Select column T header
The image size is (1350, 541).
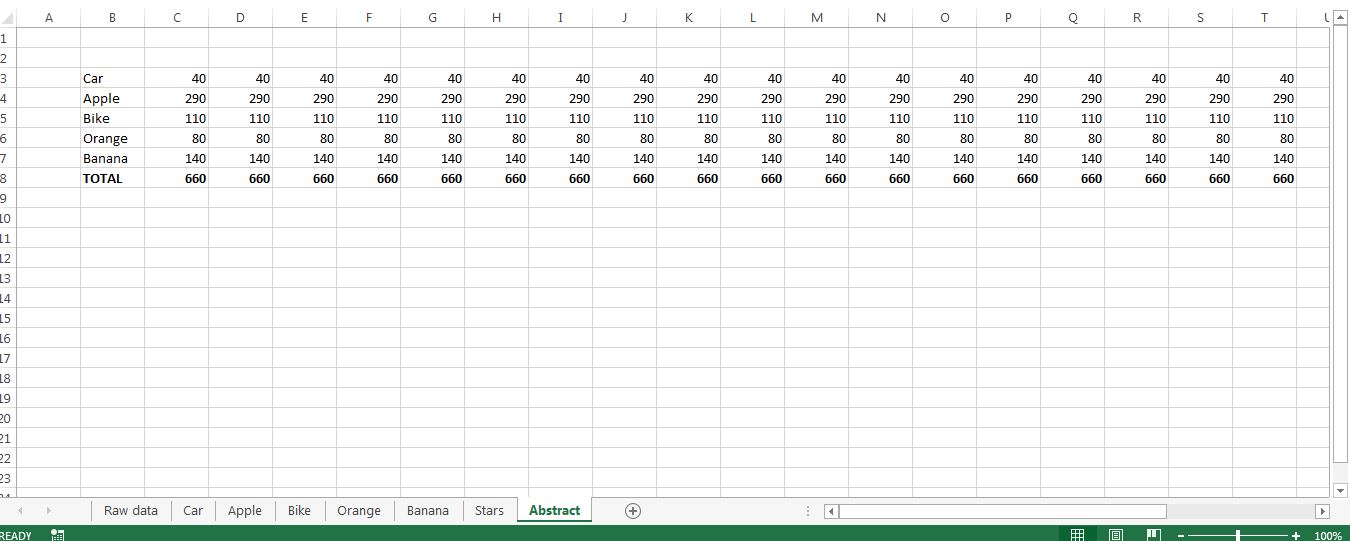(1264, 17)
